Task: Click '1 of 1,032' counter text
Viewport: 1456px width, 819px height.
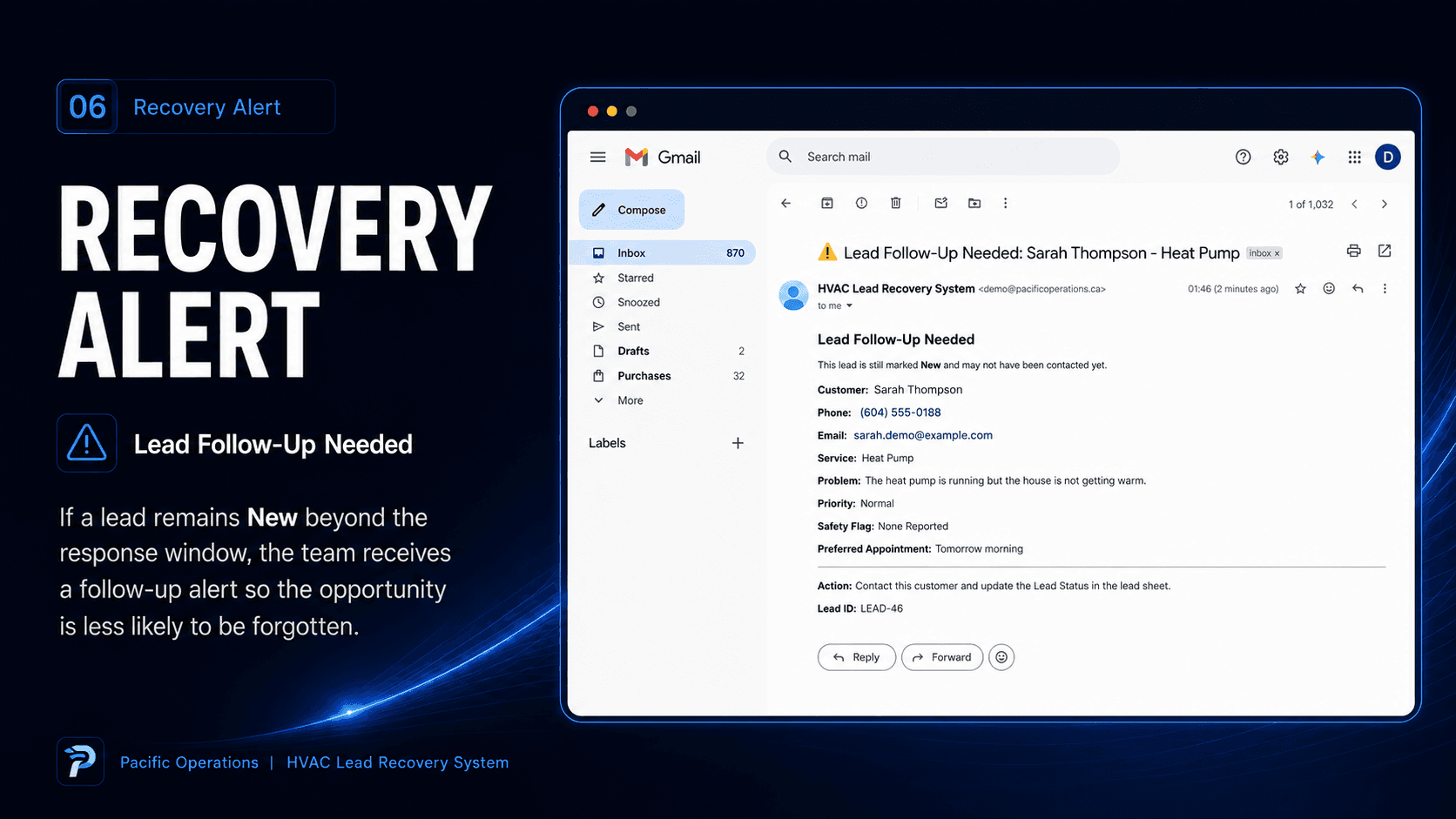Action: point(1311,205)
